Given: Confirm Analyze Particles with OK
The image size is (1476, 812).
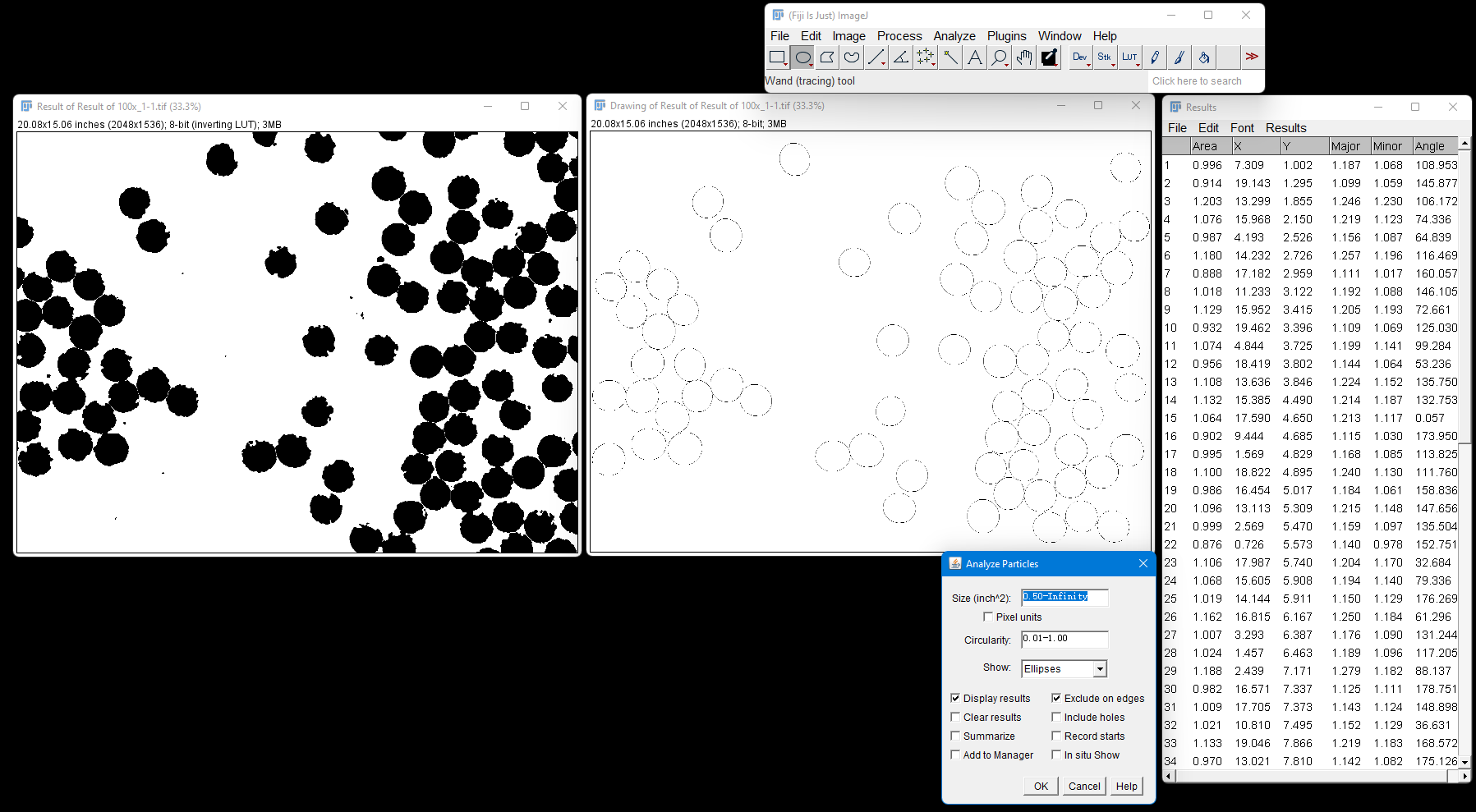Looking at the screenshot, I should click(x=1041, y=786).
